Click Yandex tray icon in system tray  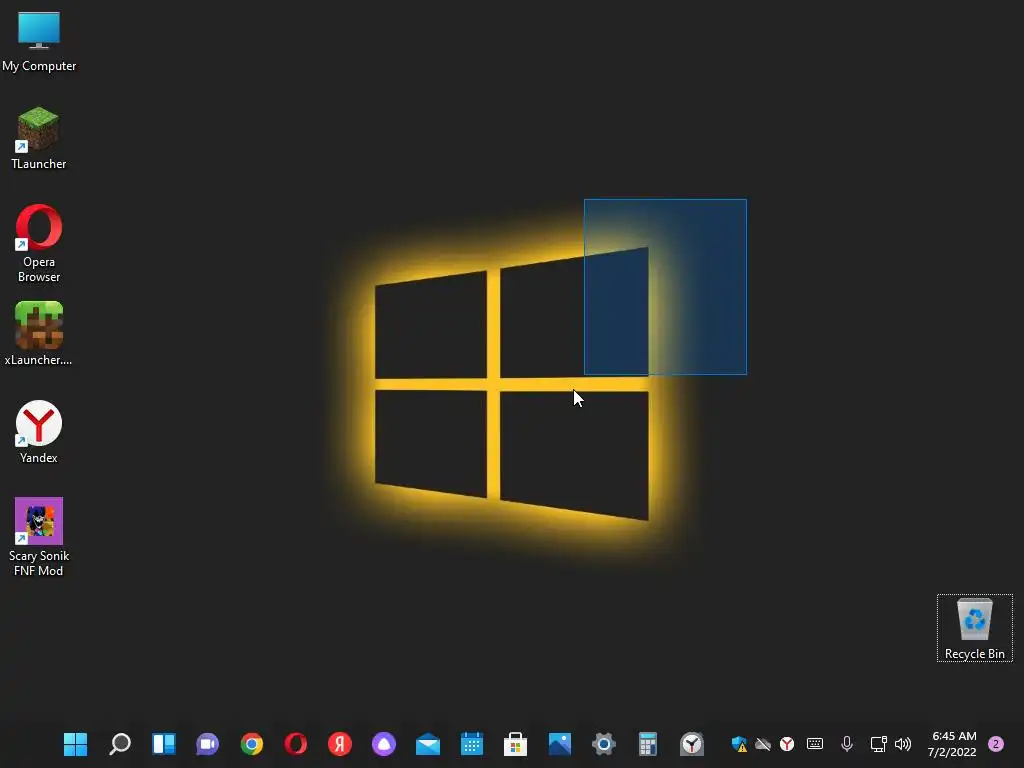tap(787, 744)
